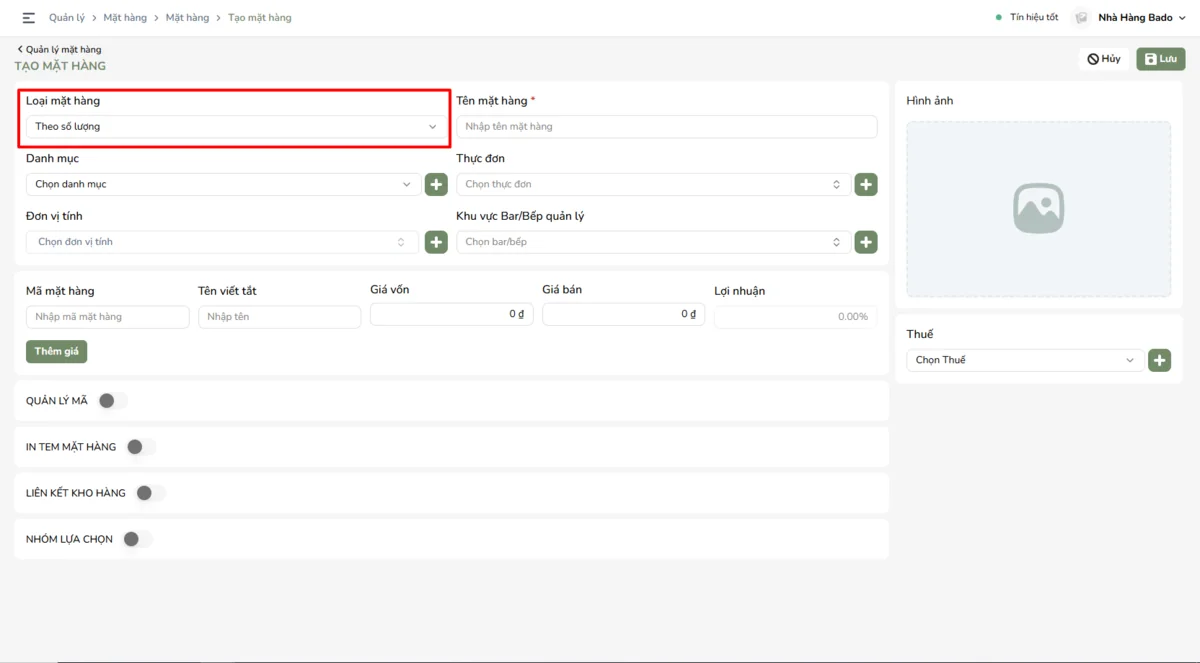Click the green plus beside Thực đơn
Viewport: 1200px width, 663px height.
866,184
